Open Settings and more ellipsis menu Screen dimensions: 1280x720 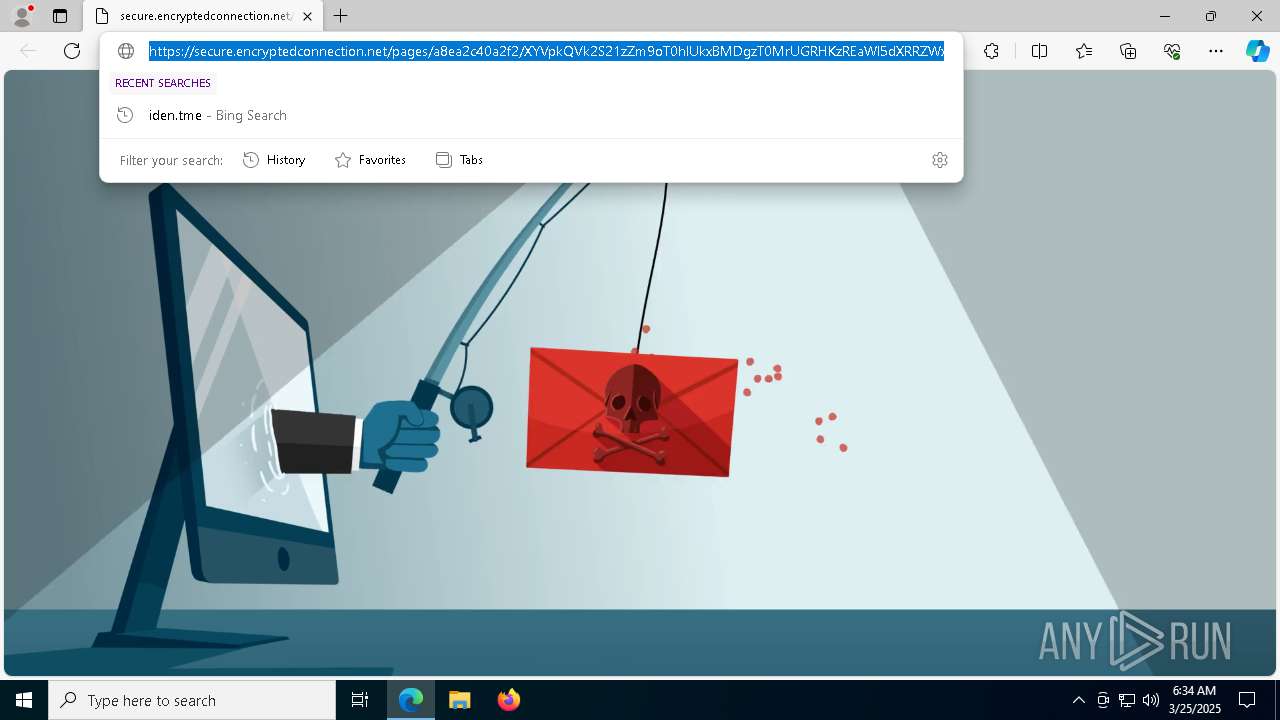[1216, 51]
